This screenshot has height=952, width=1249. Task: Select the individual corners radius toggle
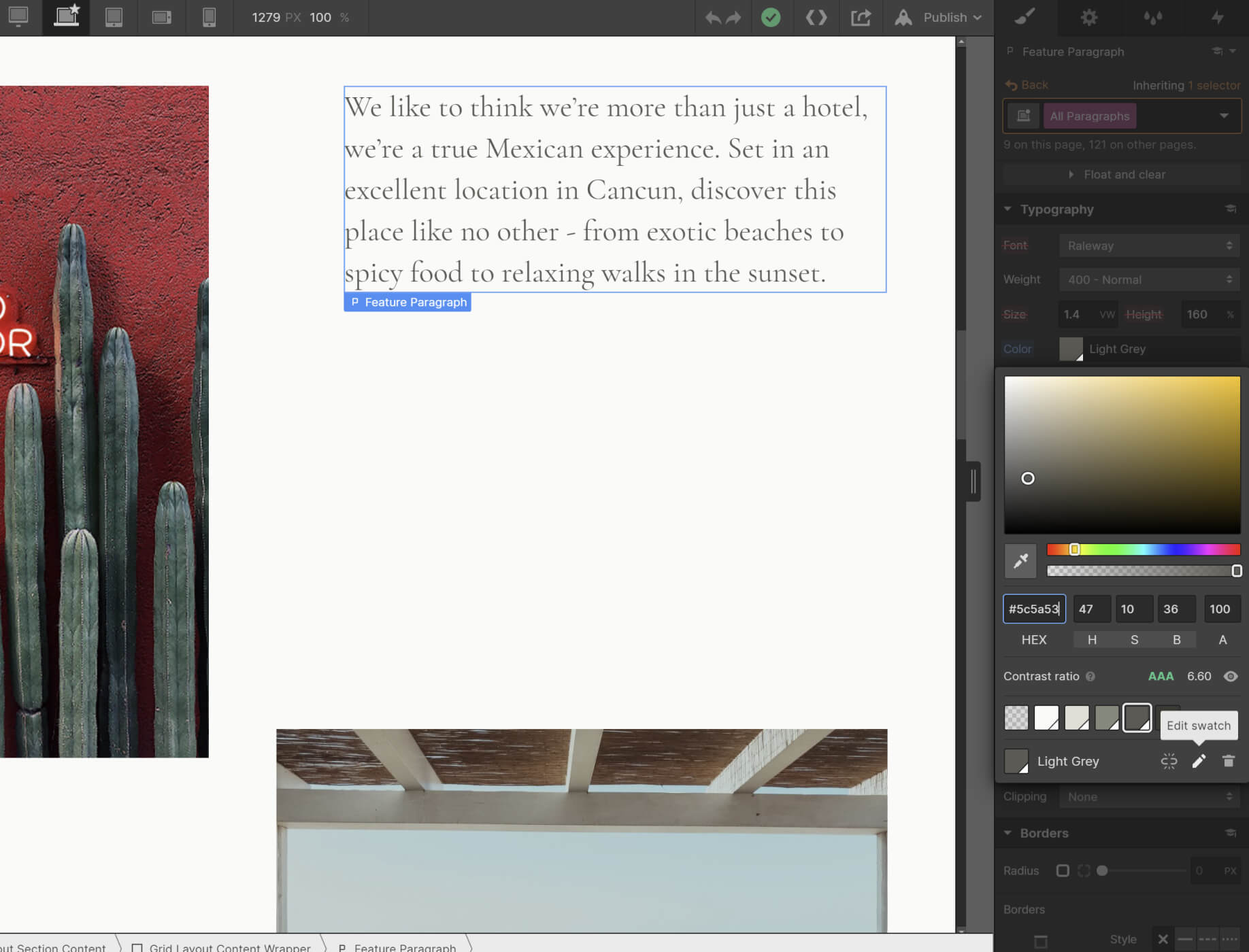click(x=1084, y=871)
